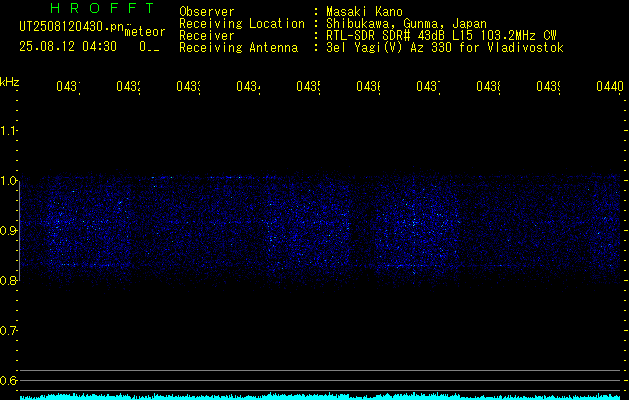Click the kHz axis unit label
The image size is (629, 400).
(x=9, y=82)
